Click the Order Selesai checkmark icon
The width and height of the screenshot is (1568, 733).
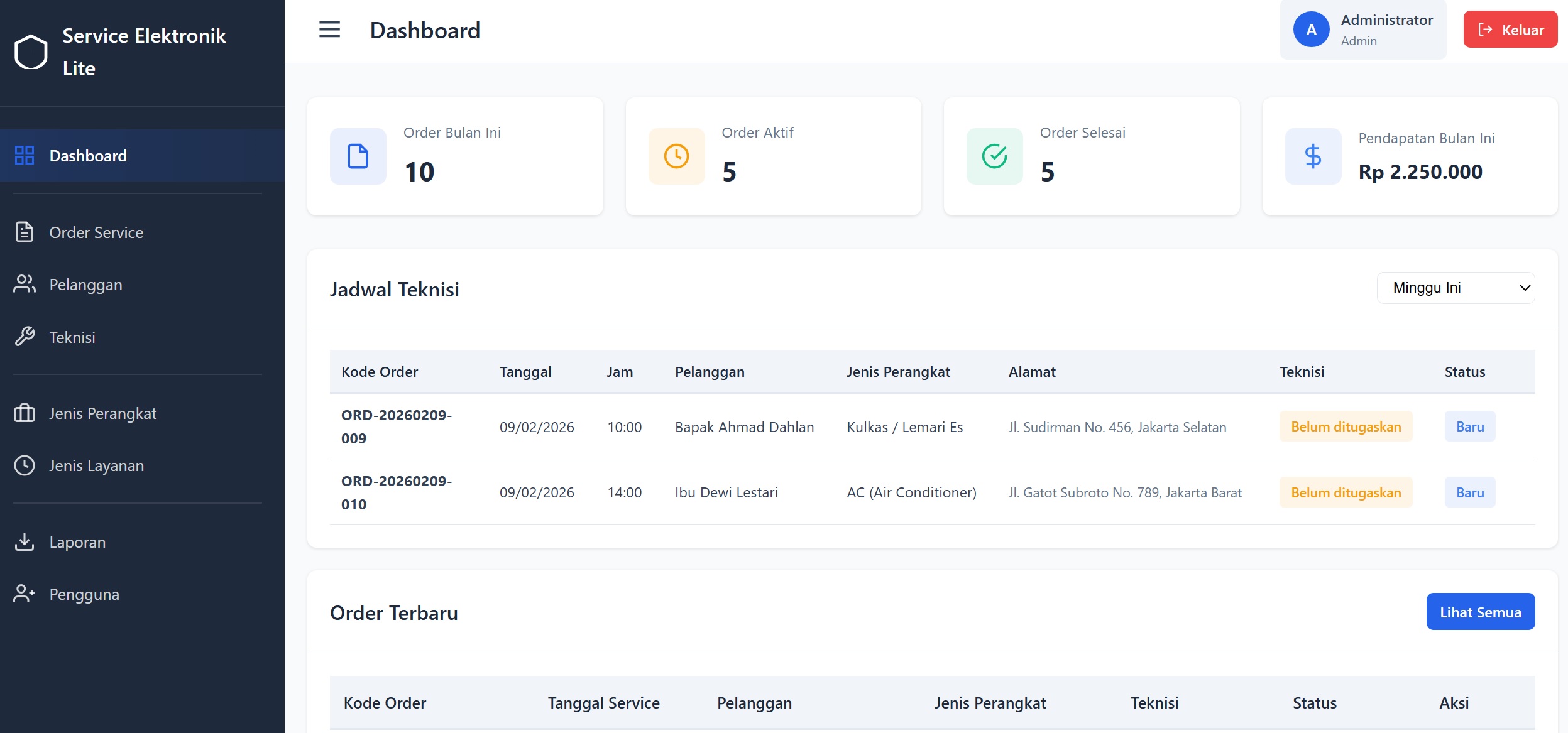pyautogui.click(x=994, y=156)
